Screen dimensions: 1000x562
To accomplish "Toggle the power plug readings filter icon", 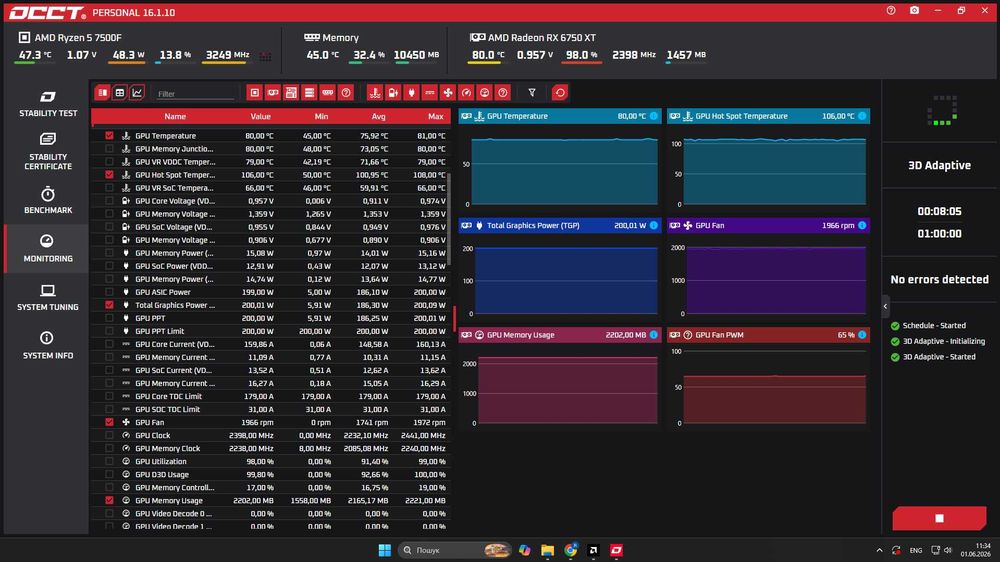I will click(411, 92).
